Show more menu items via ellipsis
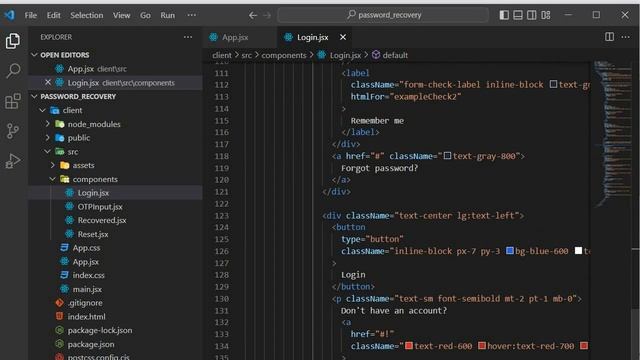 pyautogui.click(x=191, y=15)
